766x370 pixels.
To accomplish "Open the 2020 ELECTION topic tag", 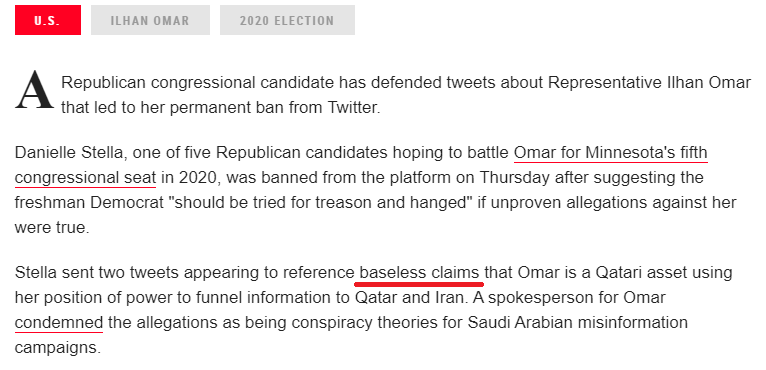I will (287, 20).
